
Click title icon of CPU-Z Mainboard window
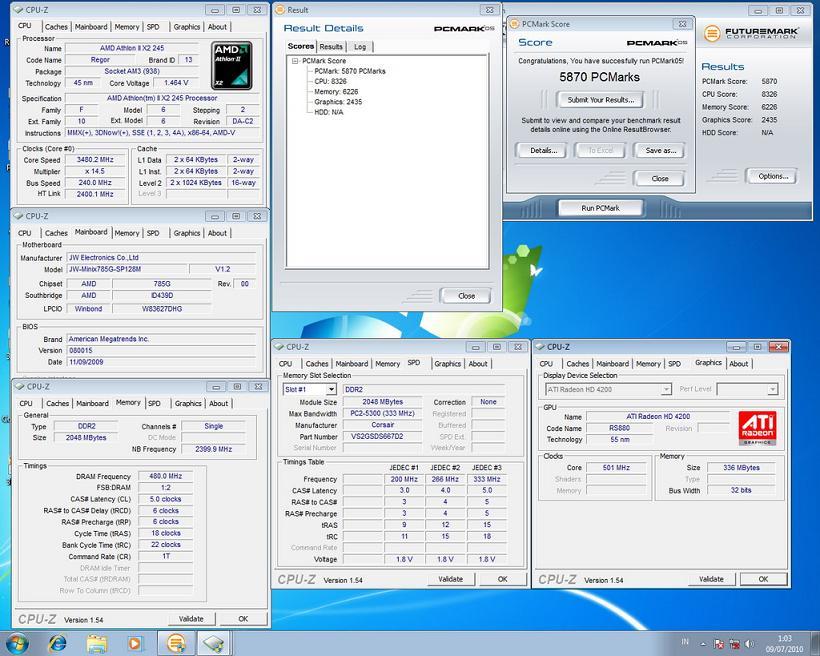(18, 216)
